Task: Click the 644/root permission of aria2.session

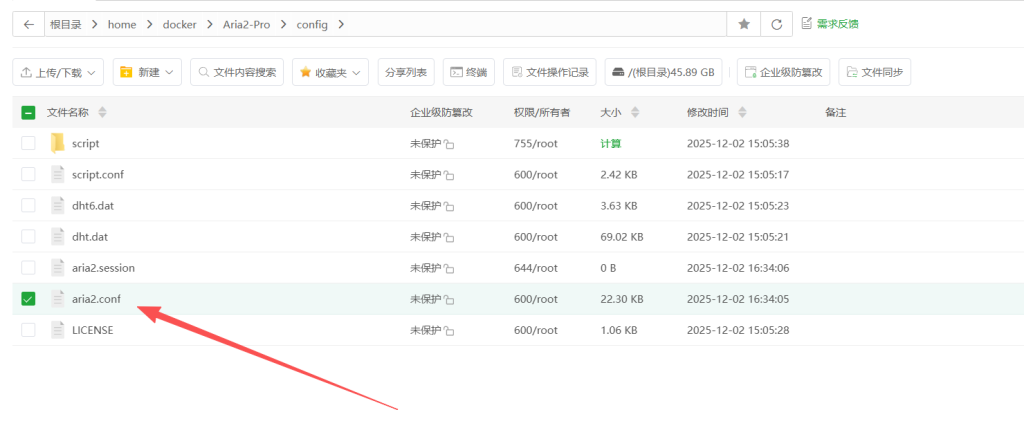Action: coord(536,268)
